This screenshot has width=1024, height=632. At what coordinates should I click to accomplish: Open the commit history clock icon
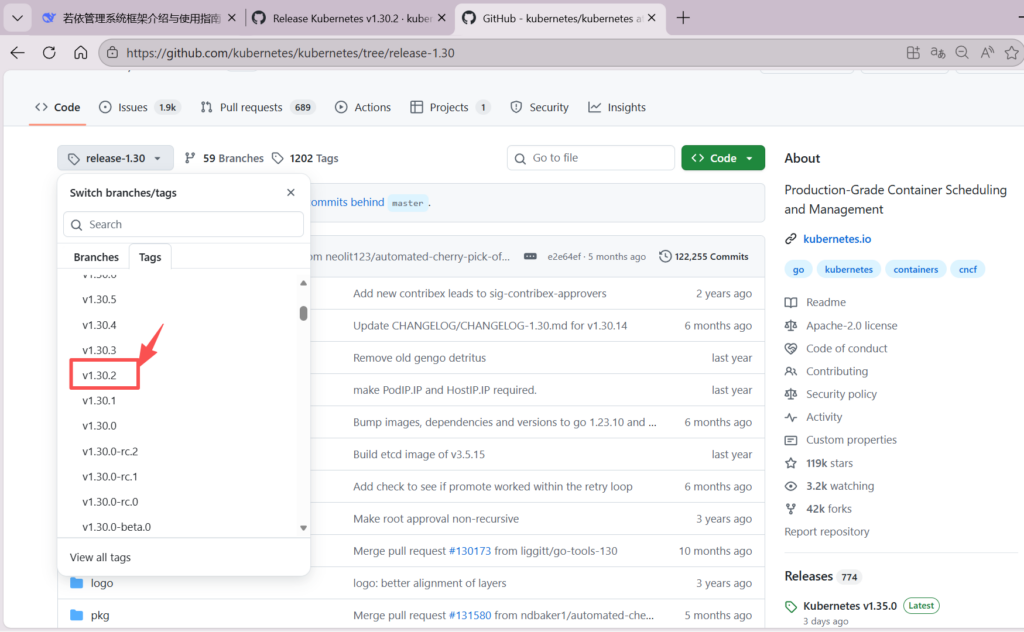666,257
